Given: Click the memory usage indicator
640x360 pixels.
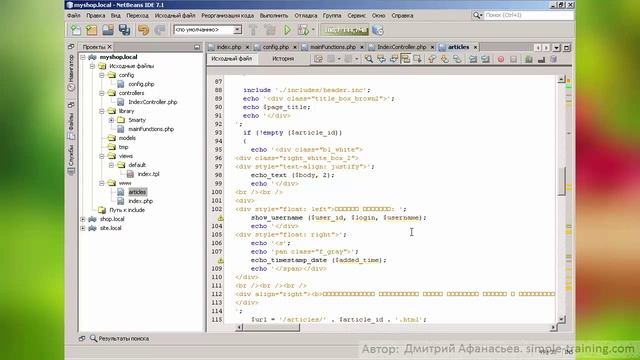Looking at the screenshot, I should pyautogui.click(x=345, y=30).
